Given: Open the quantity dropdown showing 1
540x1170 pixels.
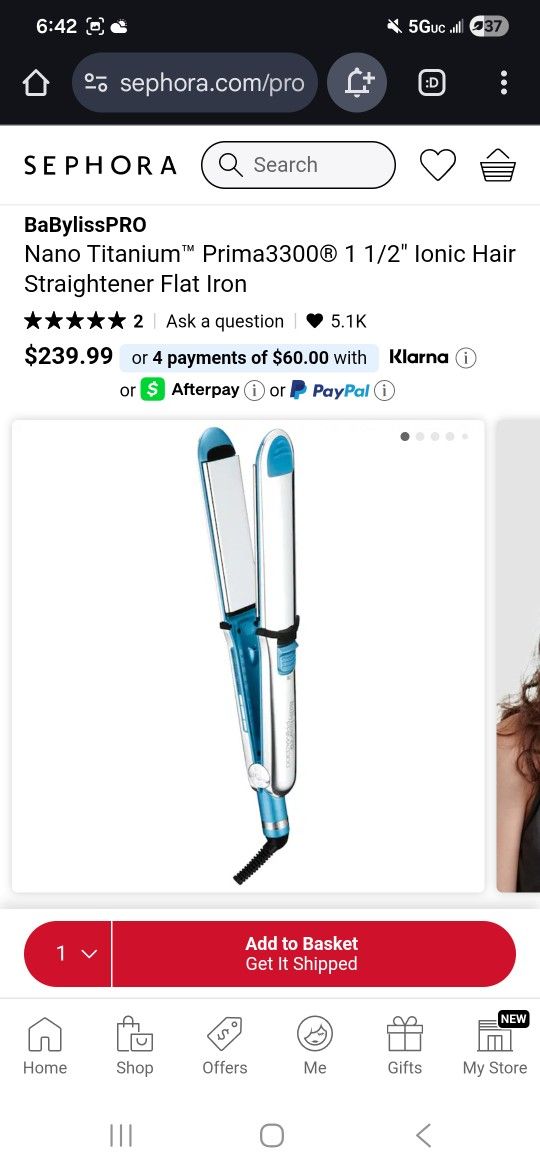Looking at the screenshot, I should (68, 954).
